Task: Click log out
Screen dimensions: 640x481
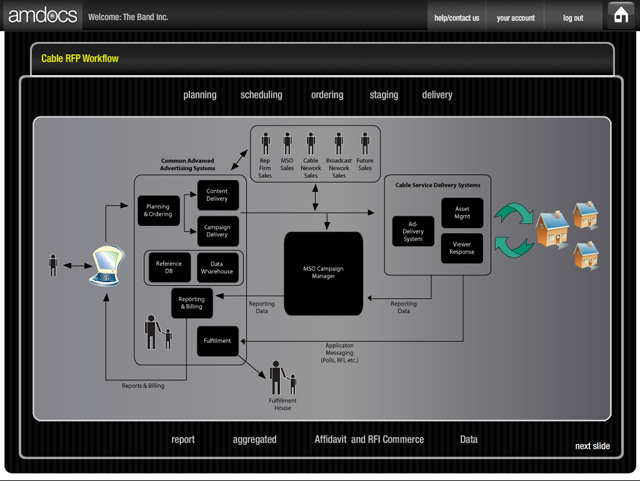Action: pyautogui.click(x=573, y=18)
